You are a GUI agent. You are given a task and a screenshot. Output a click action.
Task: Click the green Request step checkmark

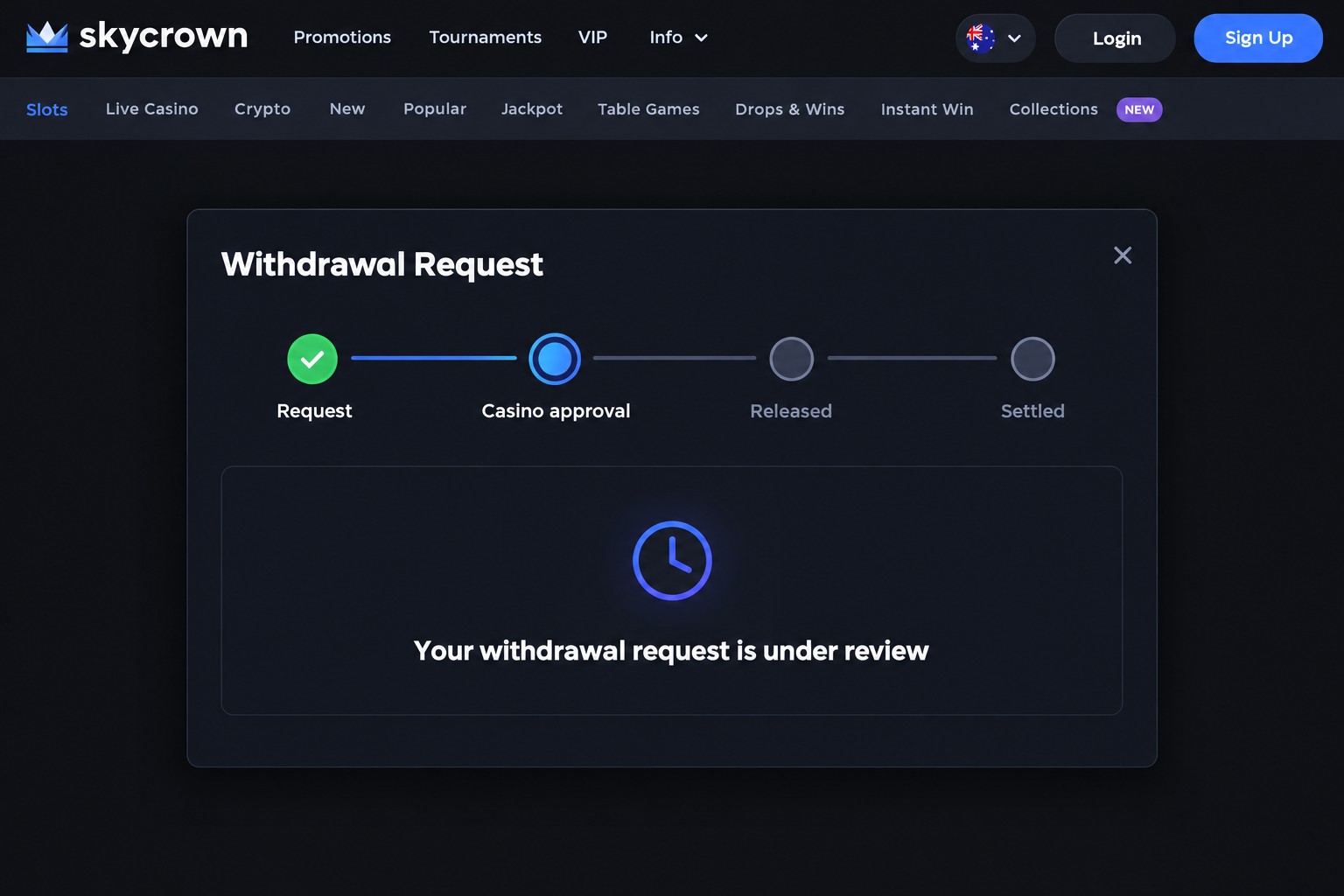point(312,359)
